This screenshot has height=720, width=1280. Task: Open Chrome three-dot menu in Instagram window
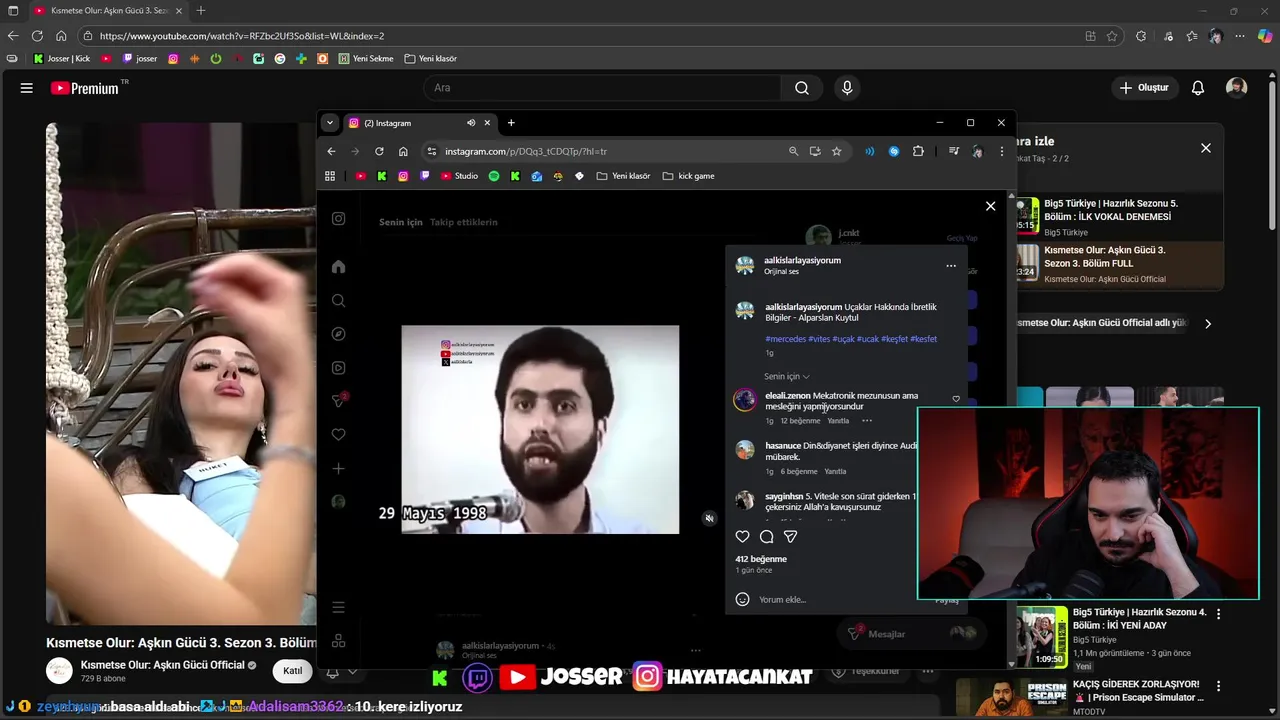[x=1001, y=151]
